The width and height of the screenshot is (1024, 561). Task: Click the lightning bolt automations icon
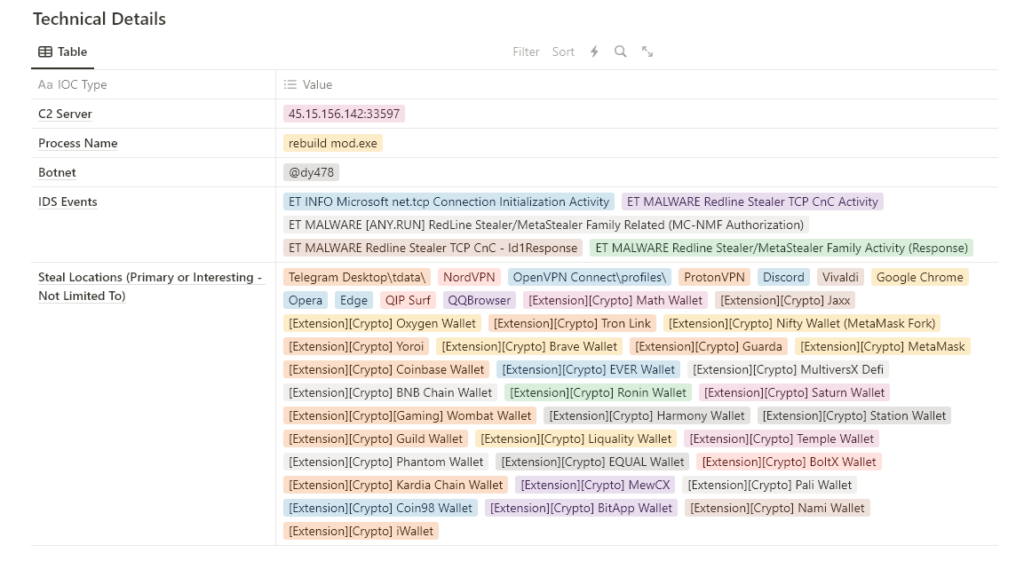[x=594, y=52]
